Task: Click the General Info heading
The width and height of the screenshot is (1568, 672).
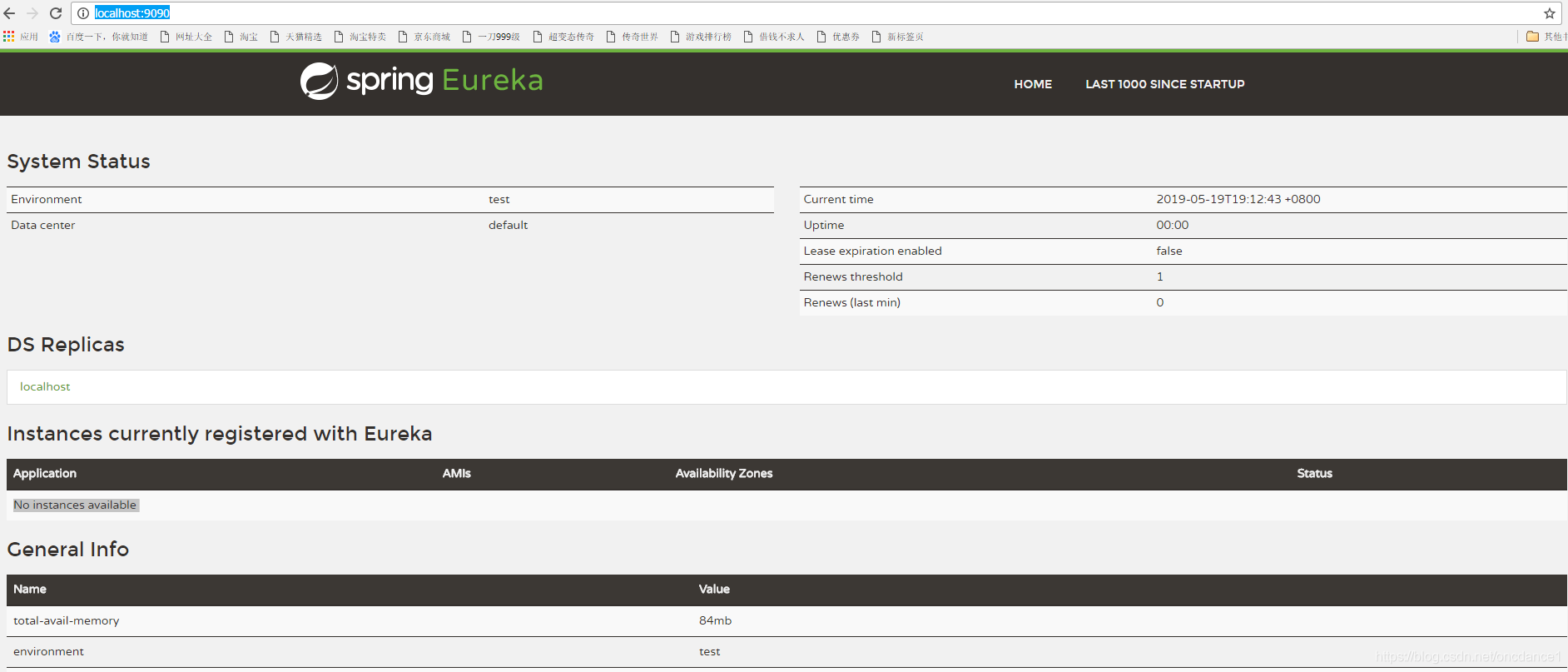Action: pyautogui.click(x=68, y=550)
